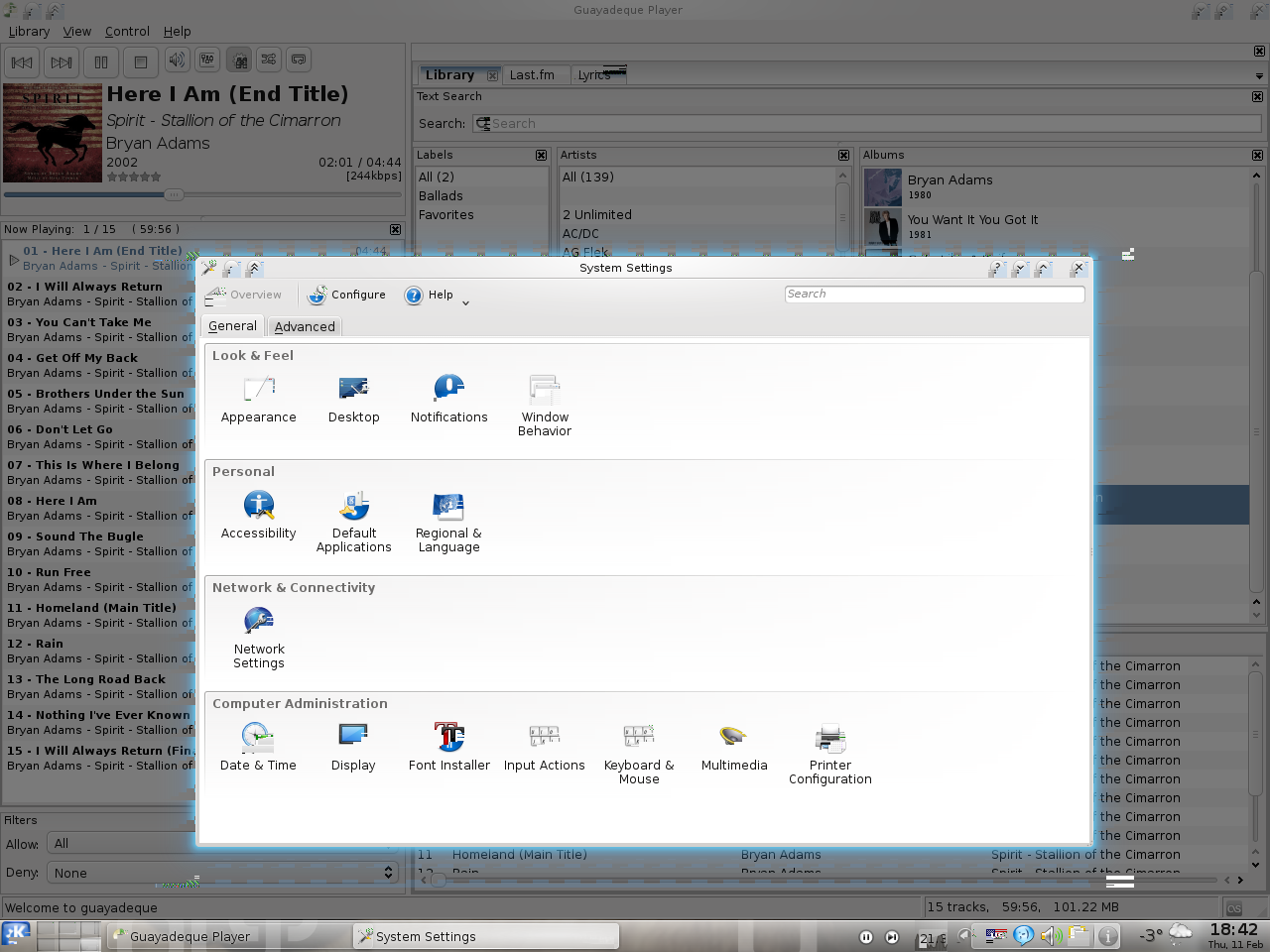Switch to the Lyrics tab
The image size is (1270, 952).
(594, 75)
